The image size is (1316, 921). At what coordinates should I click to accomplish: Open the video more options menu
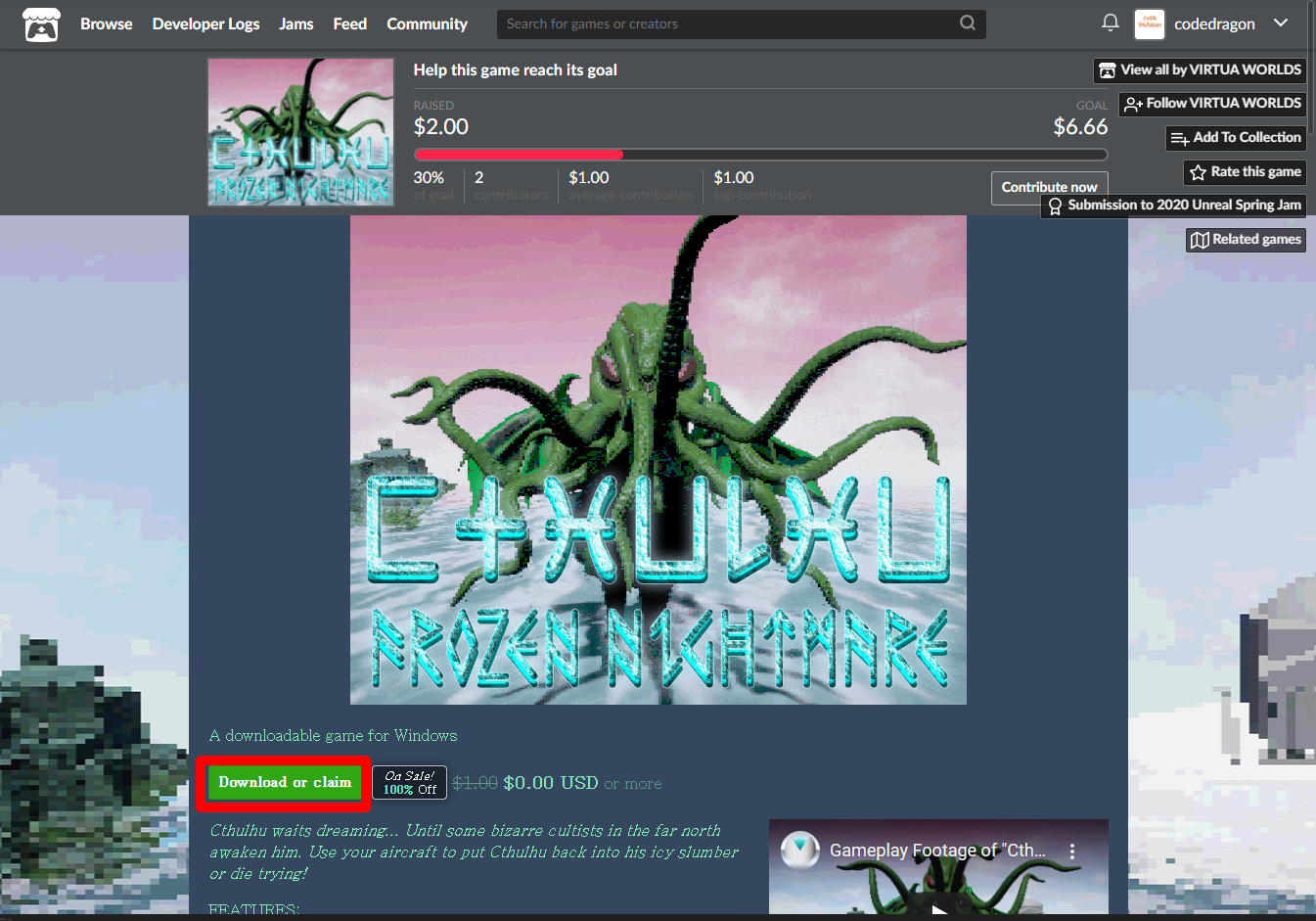click(1072, 852)
